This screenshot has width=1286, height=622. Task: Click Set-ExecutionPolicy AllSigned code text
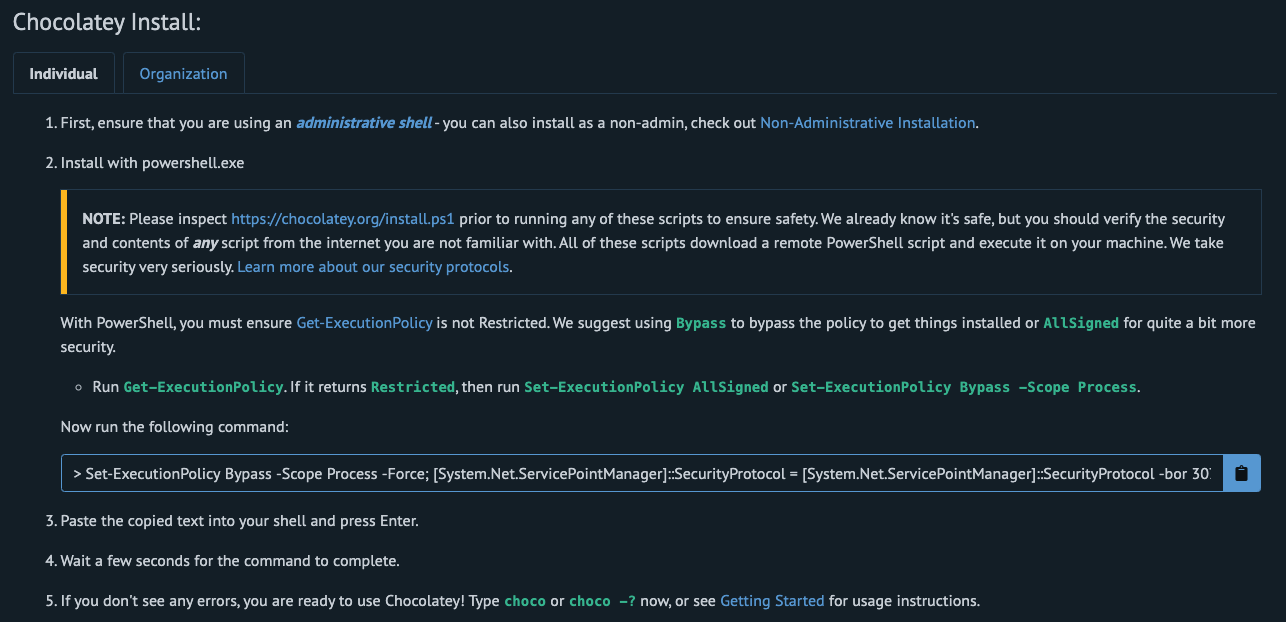646,387
